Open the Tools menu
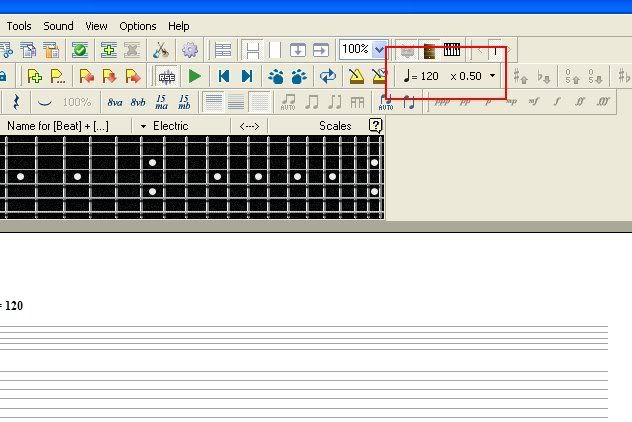The width and height of the screenshot is (632, 422). point(19,26)
